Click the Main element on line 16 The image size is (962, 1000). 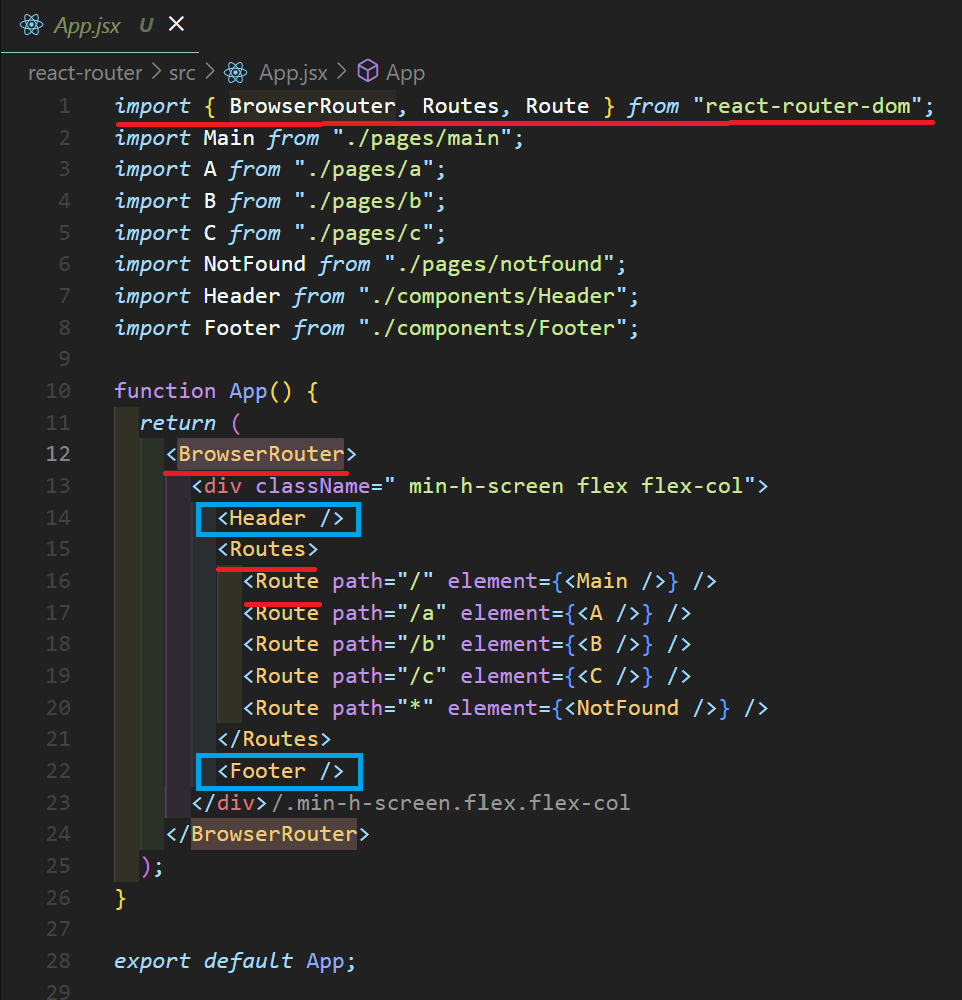point(614,581)
